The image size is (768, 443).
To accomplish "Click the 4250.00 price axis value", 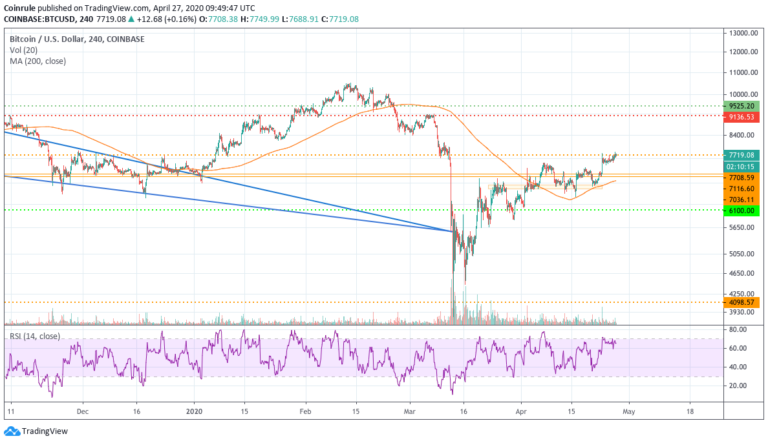I will click(x=742, y=294).
